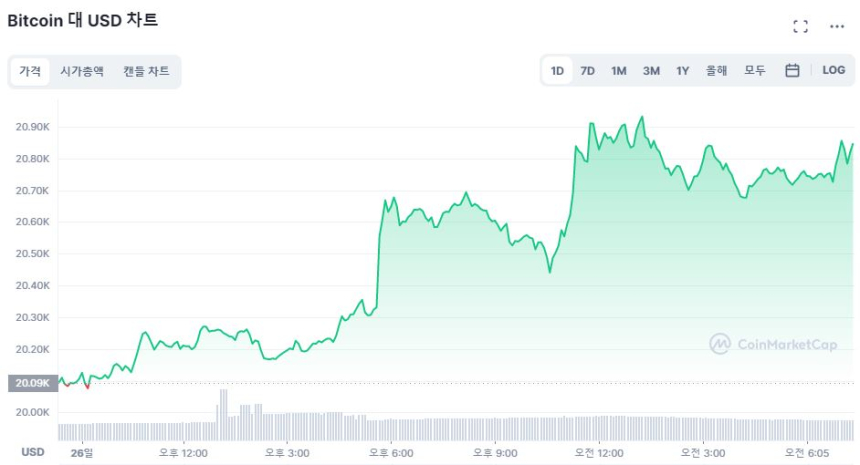The image size is (860, 465).
Task: Click the 20.09K current price label
Action: (x=29, y=383)
